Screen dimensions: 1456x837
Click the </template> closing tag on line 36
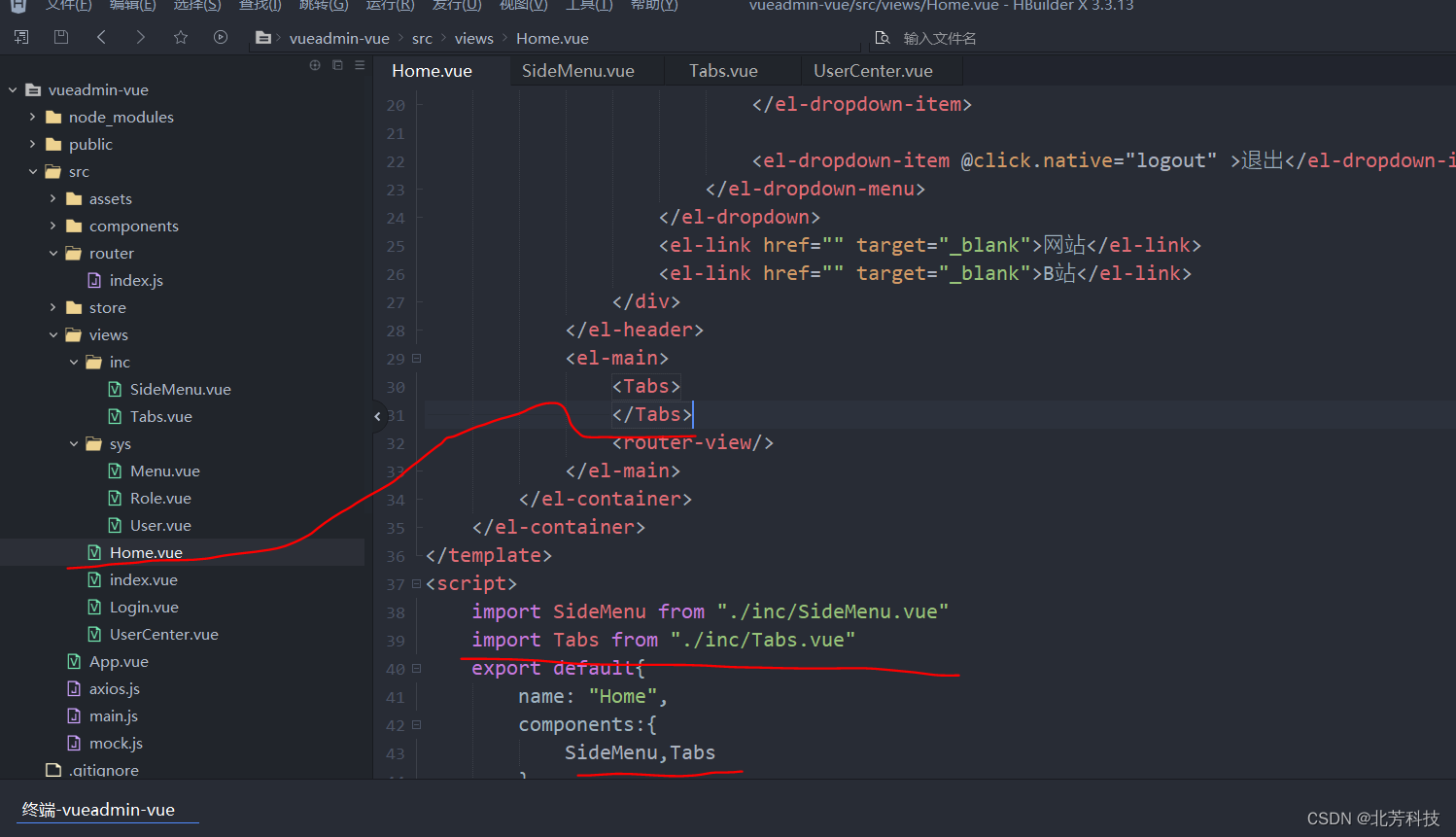[489, 555]
